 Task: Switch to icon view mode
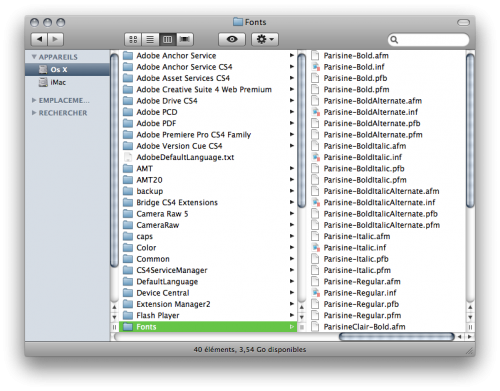click(x=133, y=39)
